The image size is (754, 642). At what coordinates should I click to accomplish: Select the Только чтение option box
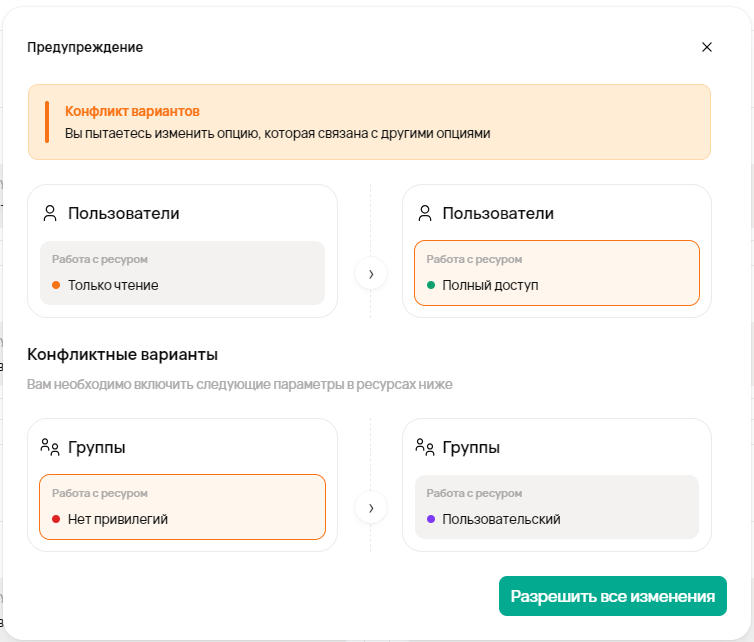coord(182,273)
